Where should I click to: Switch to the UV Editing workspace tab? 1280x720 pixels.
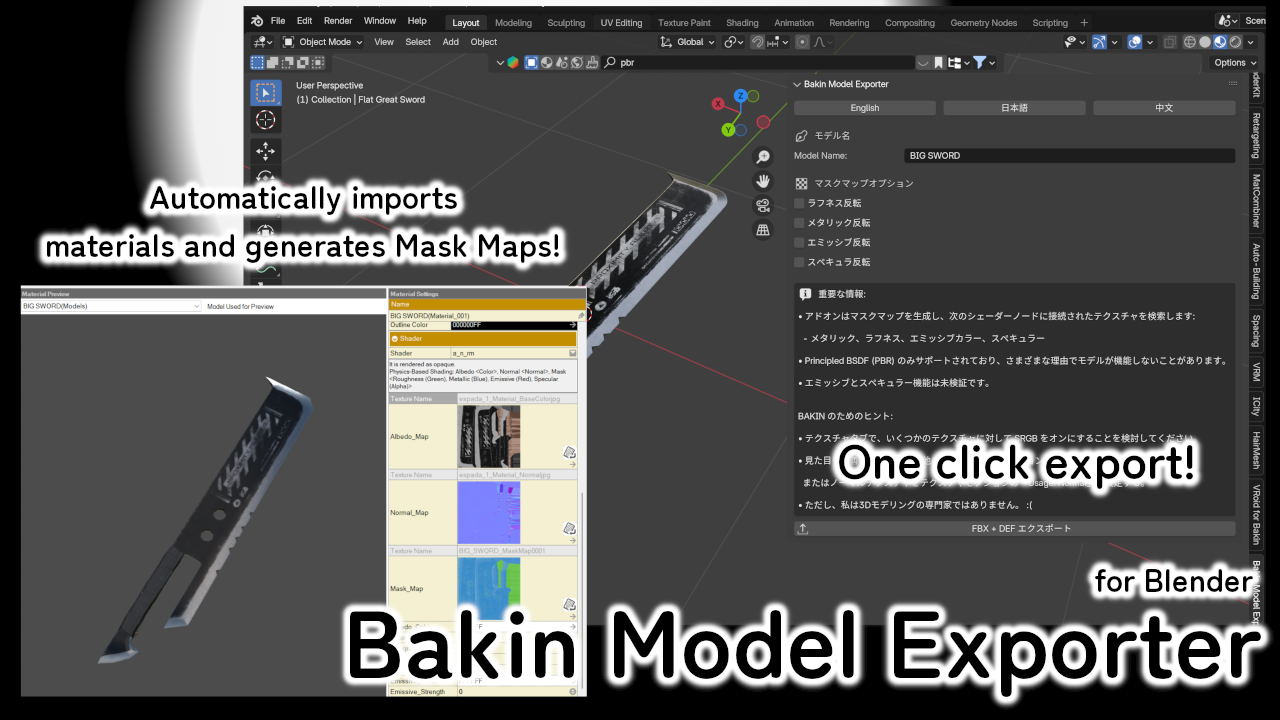[621, 21]
